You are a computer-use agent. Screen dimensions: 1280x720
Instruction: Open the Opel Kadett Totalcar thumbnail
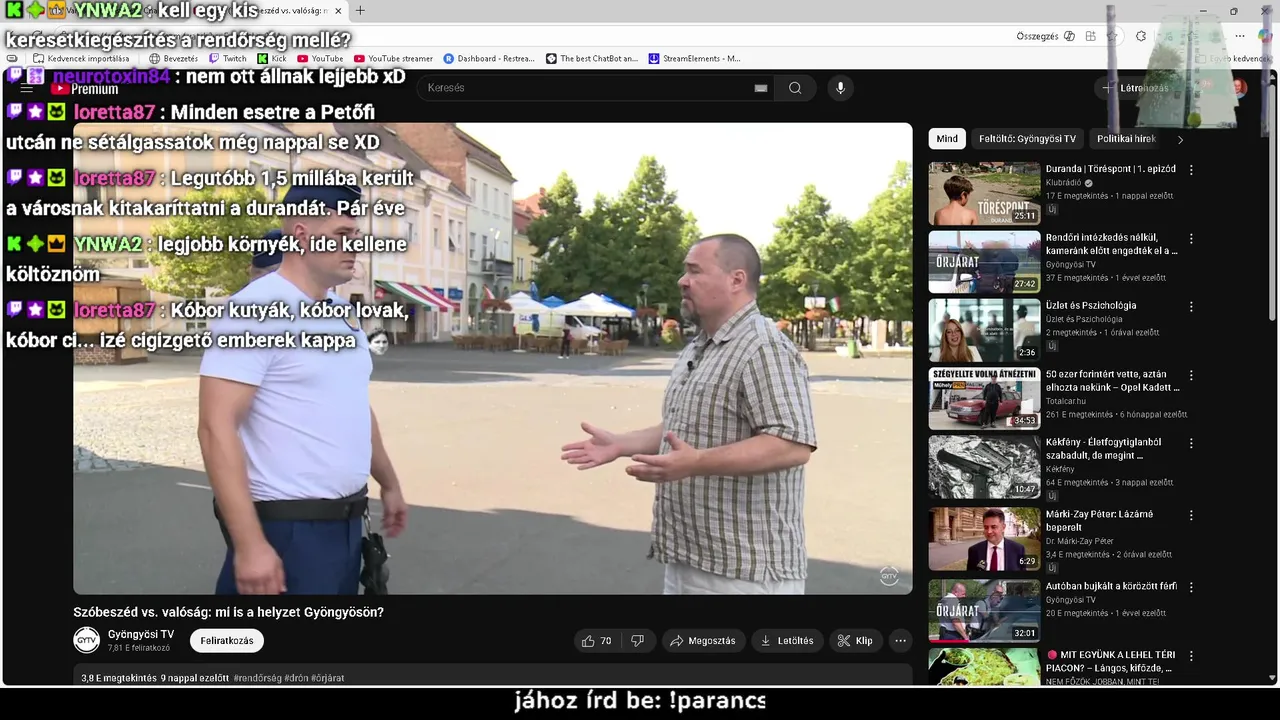click(984, 399)
